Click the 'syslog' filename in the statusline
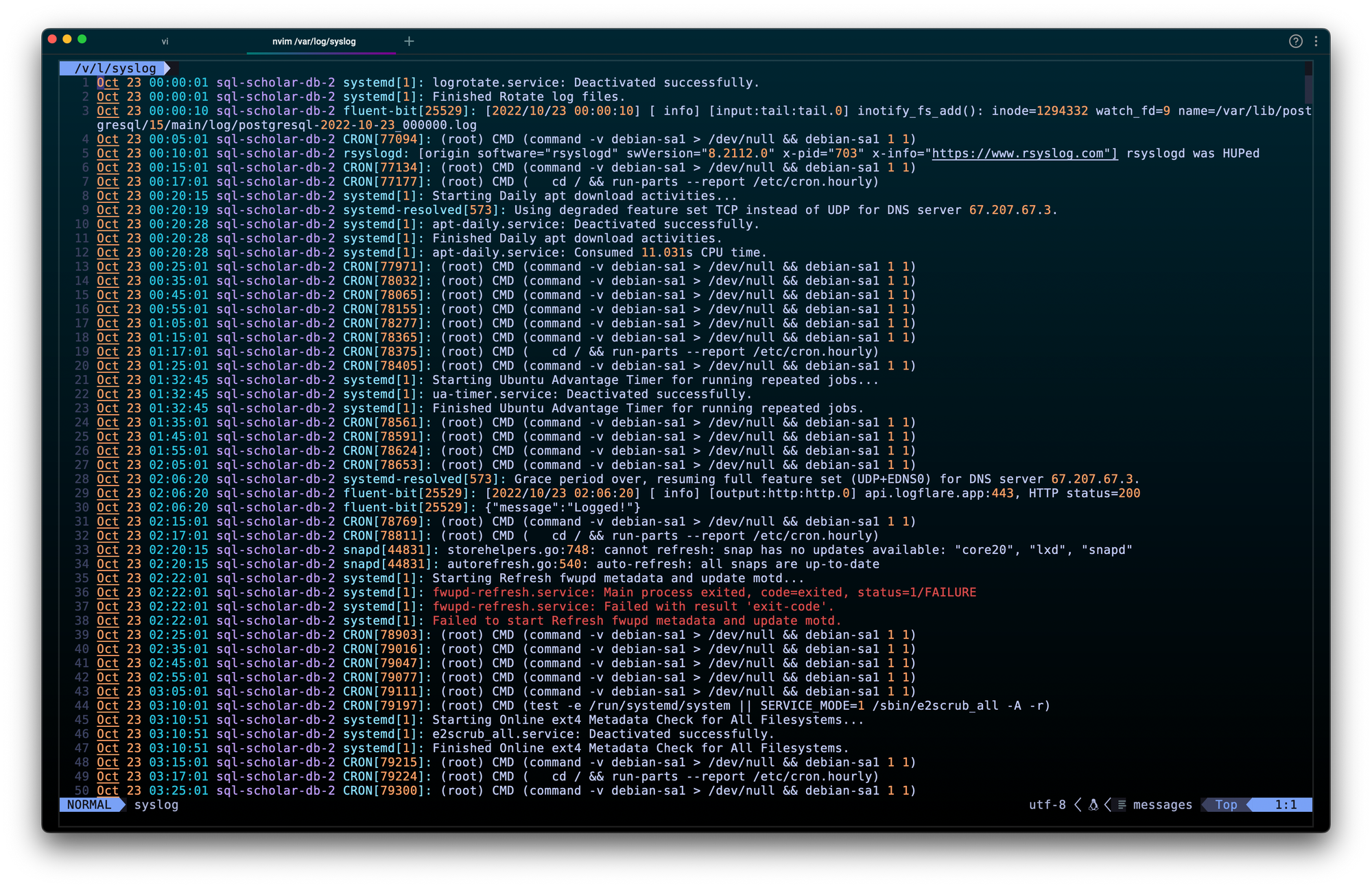Image resolution: width=1372 pixels, height=888 pixels. [156, 804]
